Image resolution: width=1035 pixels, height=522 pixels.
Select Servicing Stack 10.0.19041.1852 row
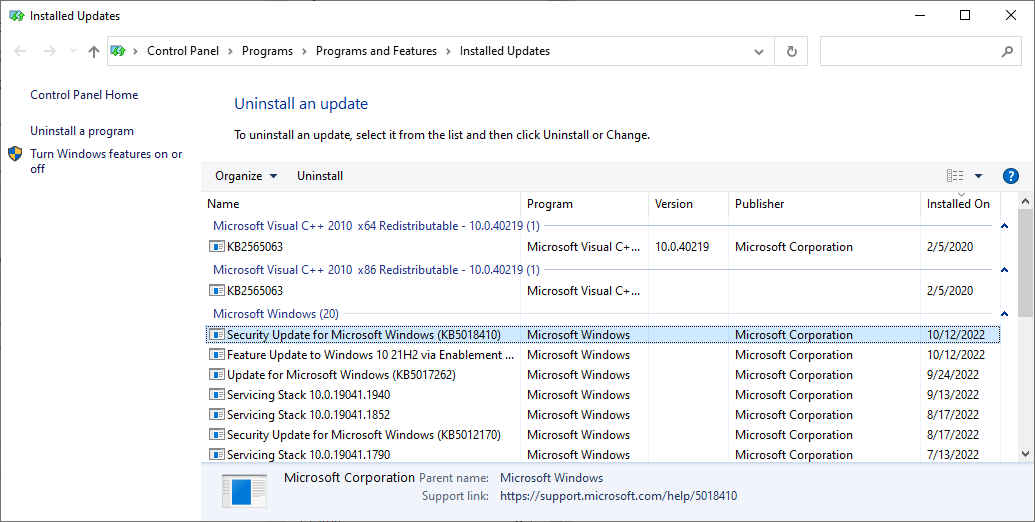tap(603, 414)
